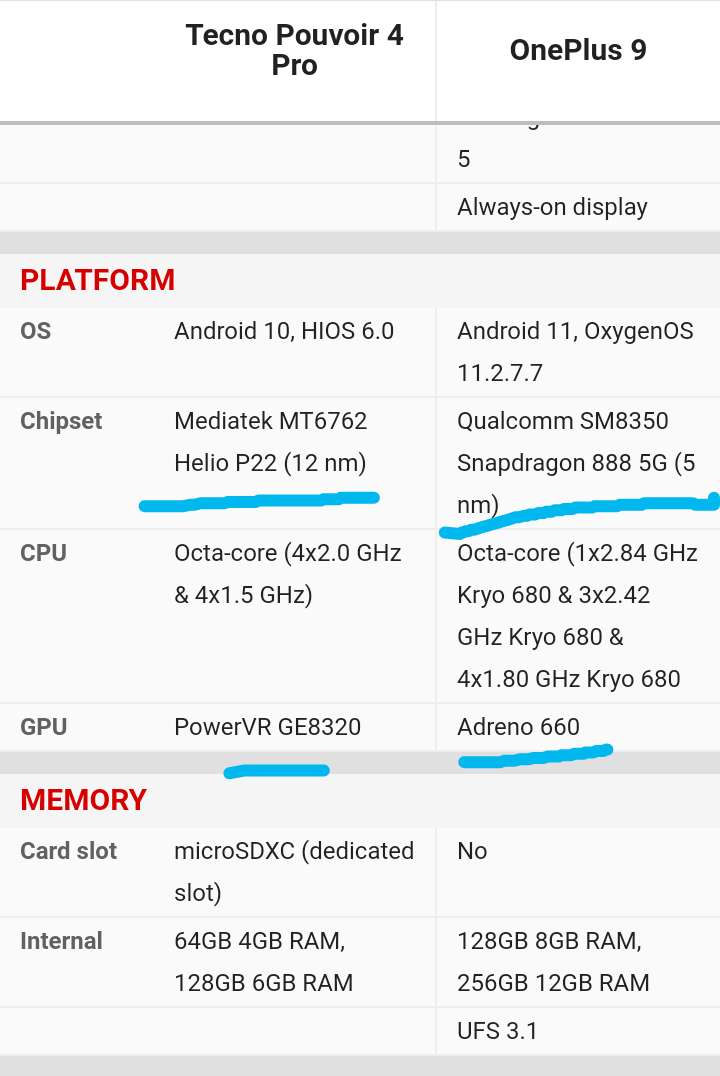
Task: Click the UFS 3.1 storage entry
Action: (497, 1031)
